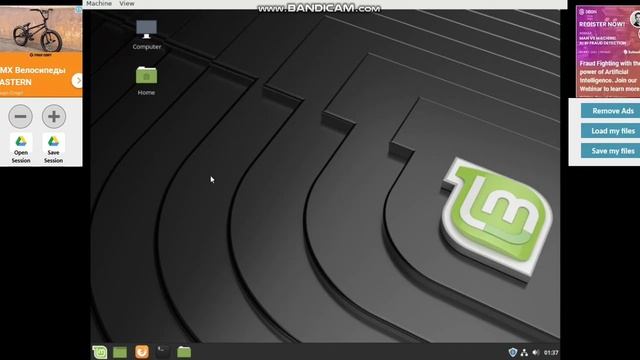640x360 pixels.
Task: Open the Machine menu
Action: (99, 3)
